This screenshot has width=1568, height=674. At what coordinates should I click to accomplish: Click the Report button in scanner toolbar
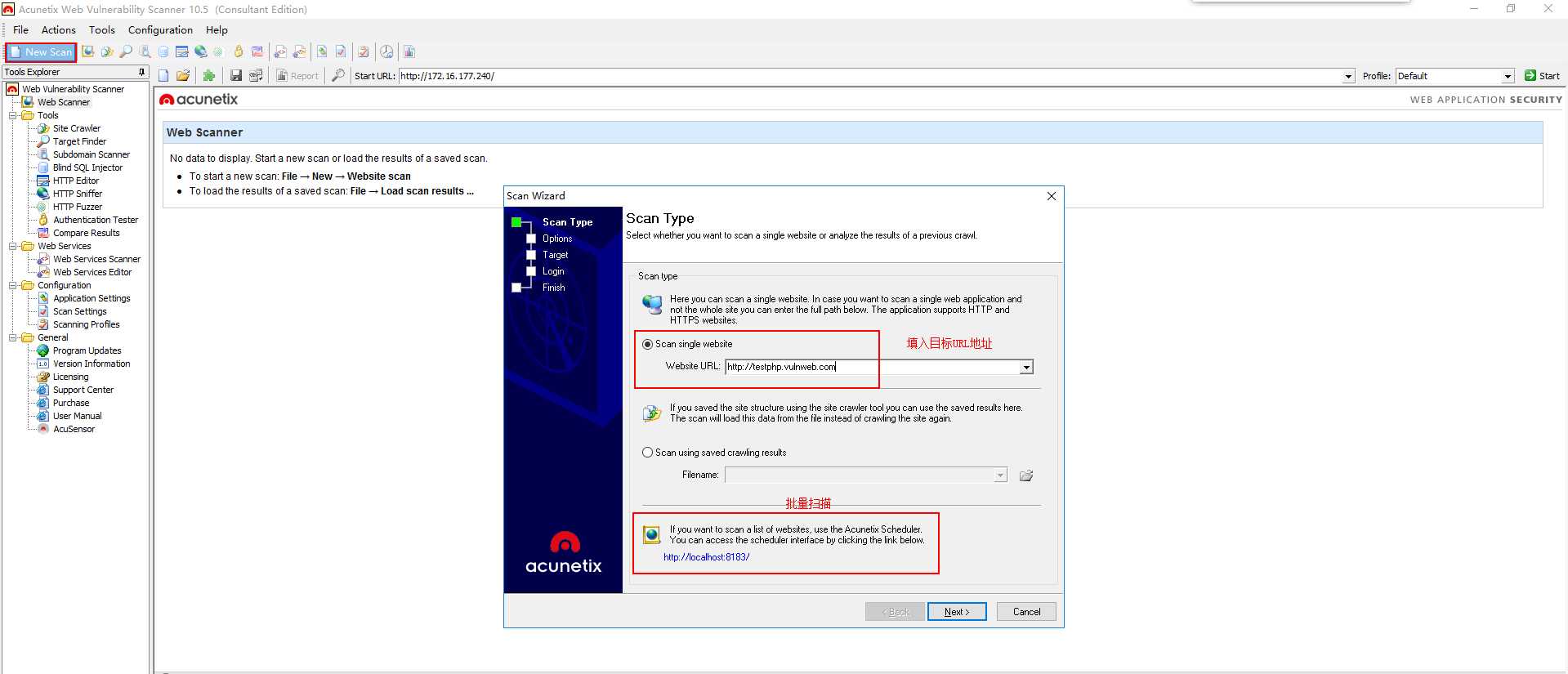(x=297, y=76)
